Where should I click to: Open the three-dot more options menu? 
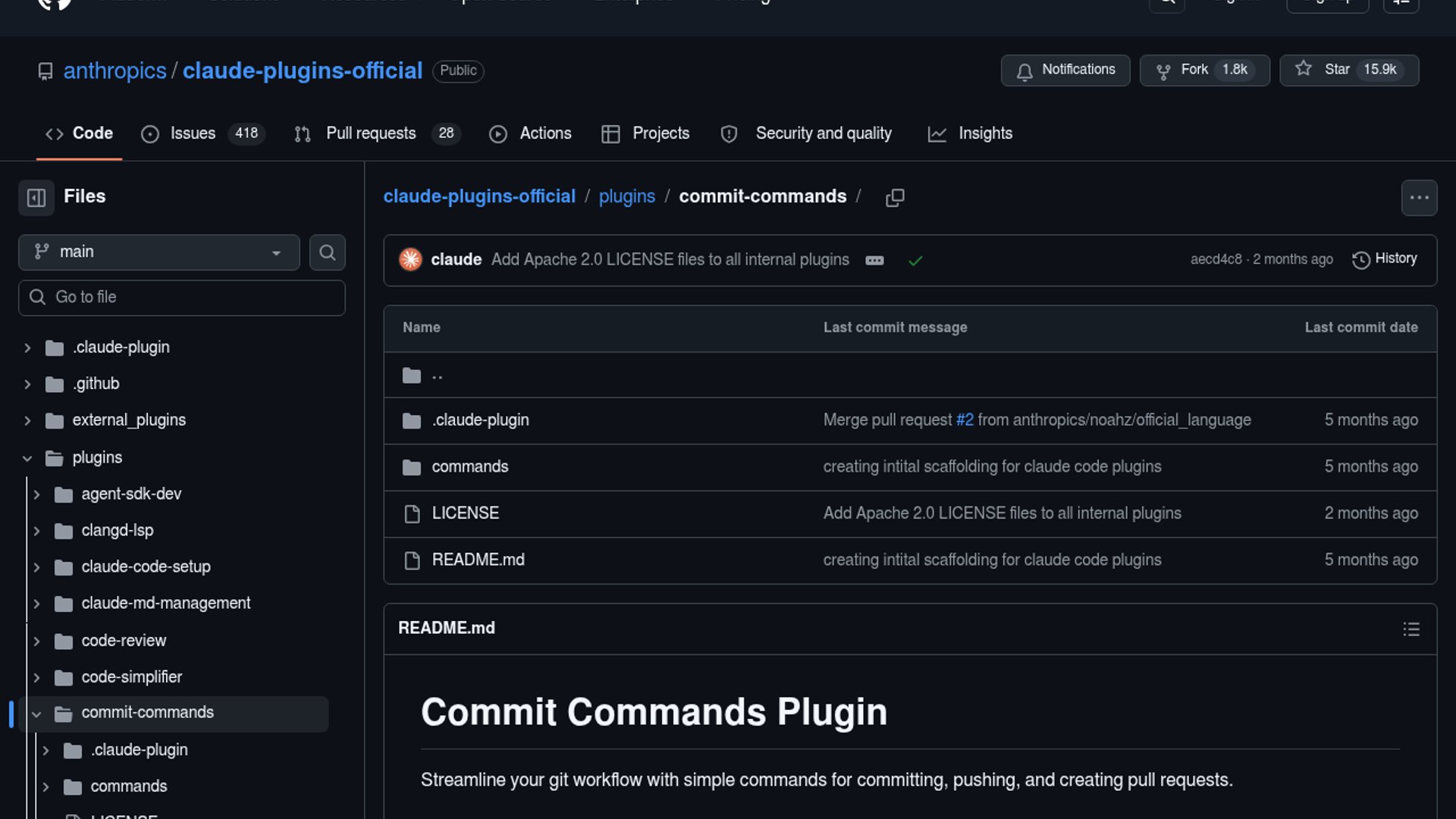pos(1419,198)
